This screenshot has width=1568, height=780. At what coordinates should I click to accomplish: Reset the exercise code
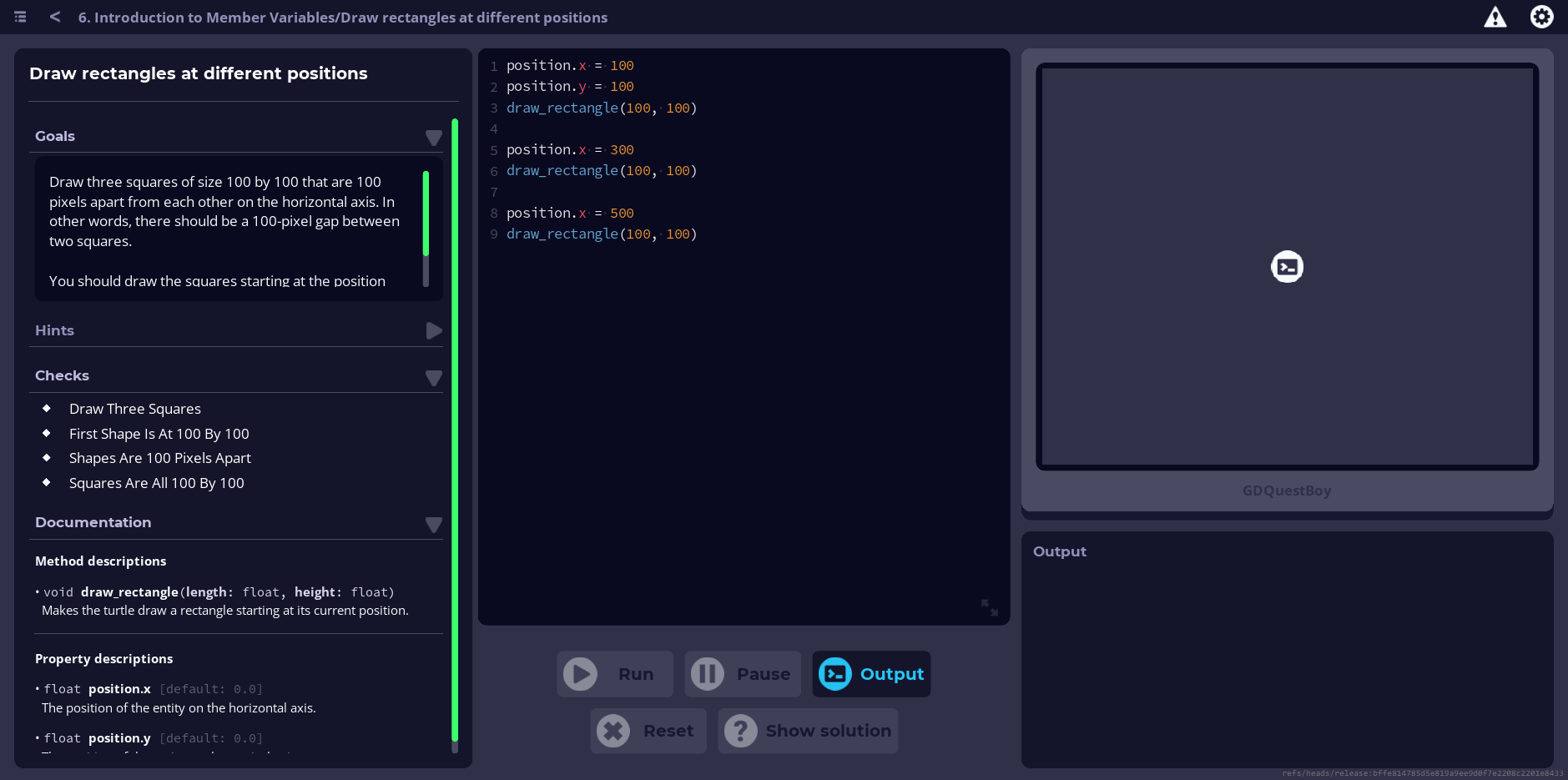pyautogui.click(x=648, y=730)
